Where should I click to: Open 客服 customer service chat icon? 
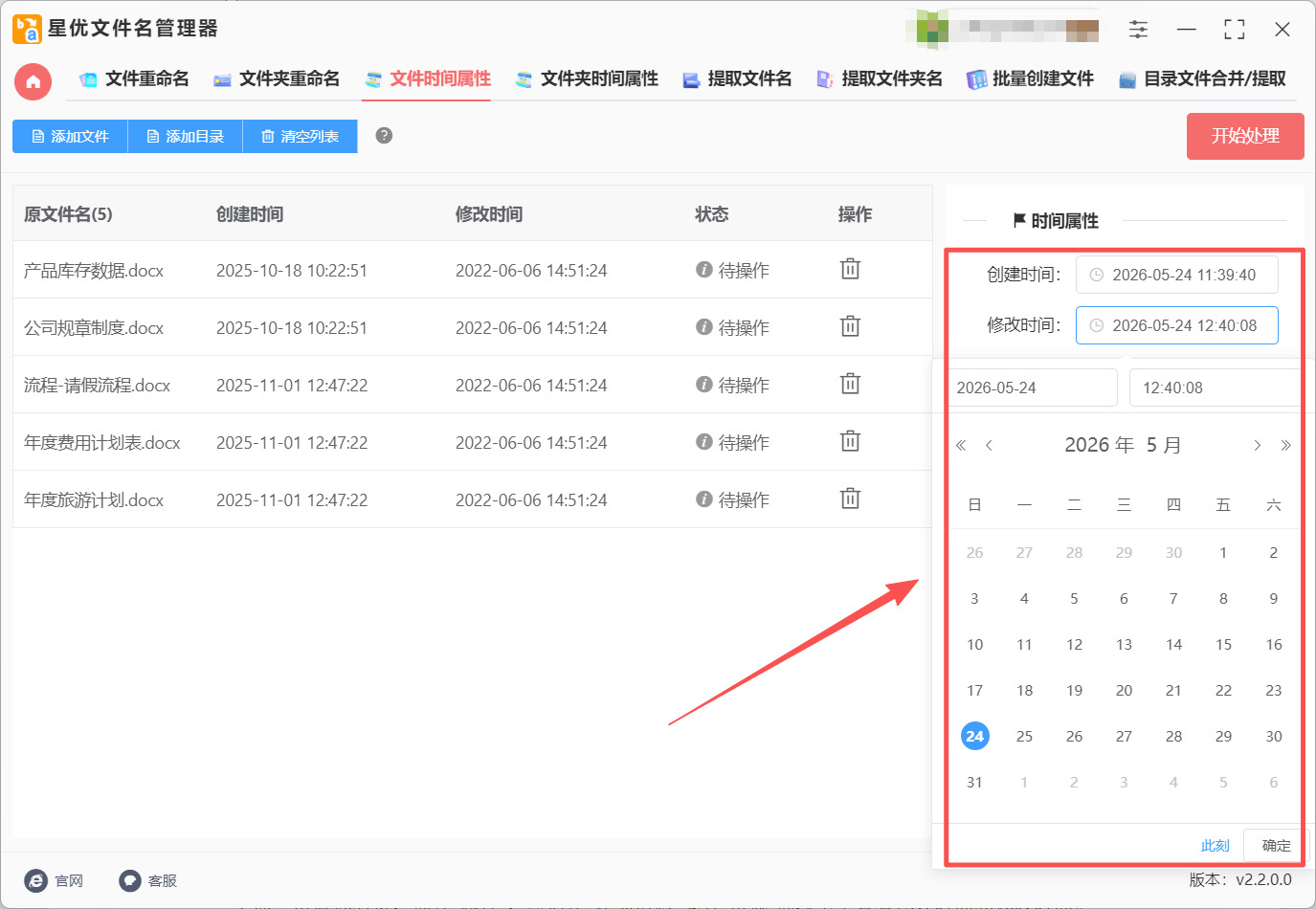point(130,880)
